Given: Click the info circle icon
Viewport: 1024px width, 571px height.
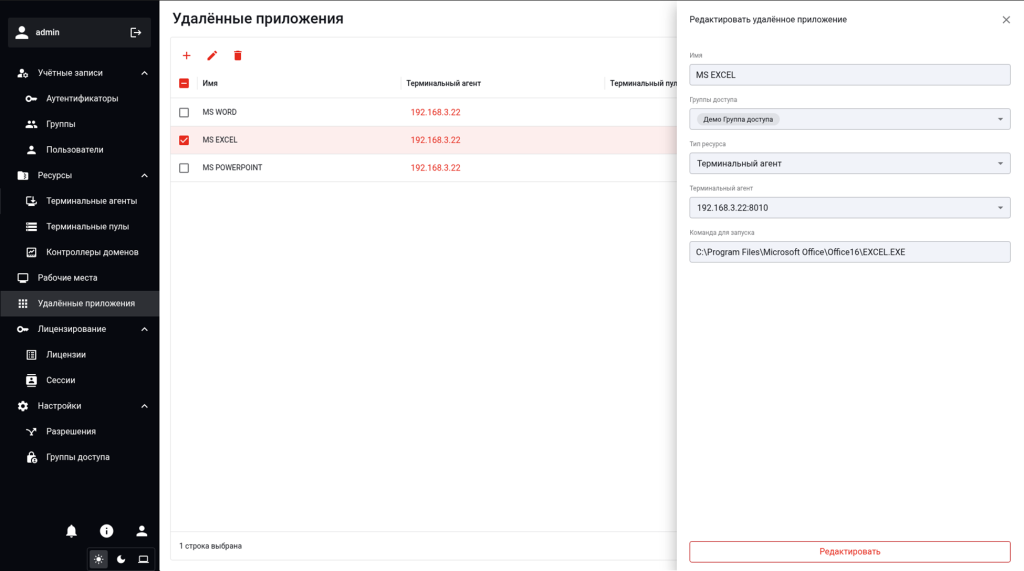Looking at the screenshot, I should (107, 531).
